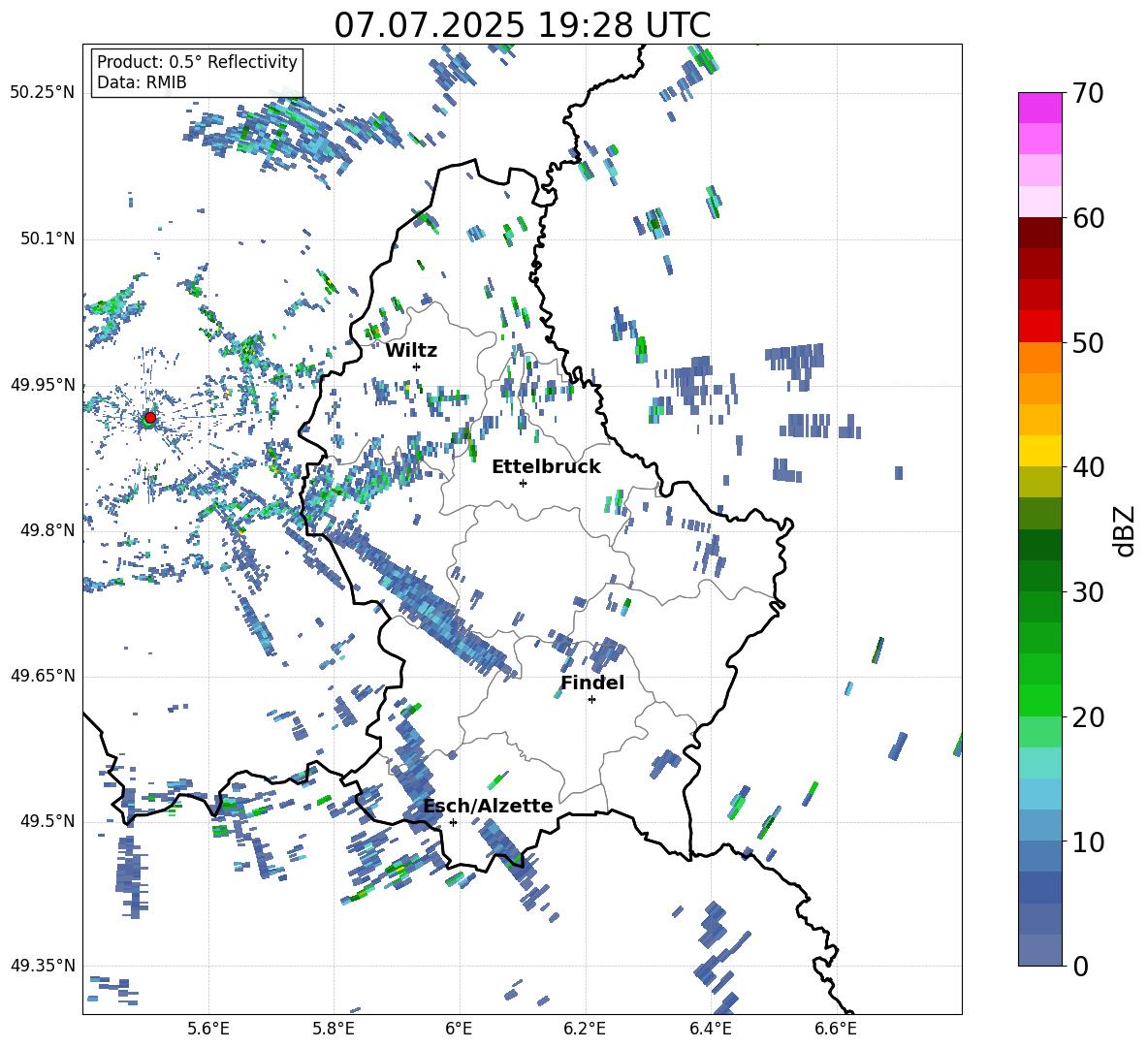Click the Esch/Alzette city label

(488, 806)
